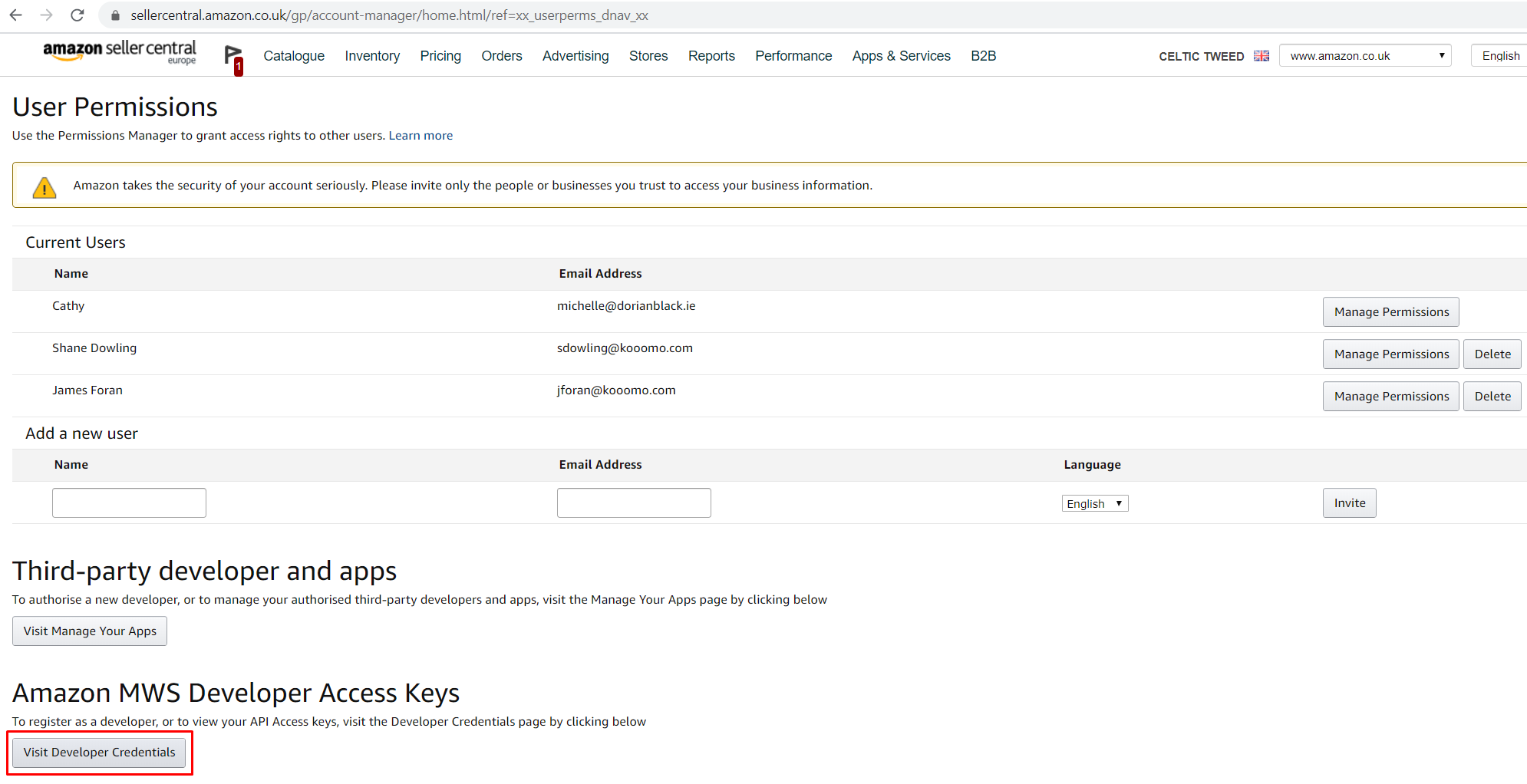Screen dimensions: 1527x784
Task: Click the UK flag icon beside Celtic Tweed
Action: (1262, 56)
